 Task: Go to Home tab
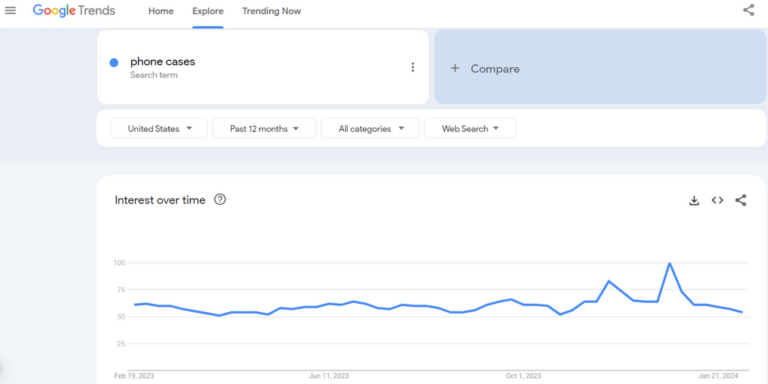(161, 11)
